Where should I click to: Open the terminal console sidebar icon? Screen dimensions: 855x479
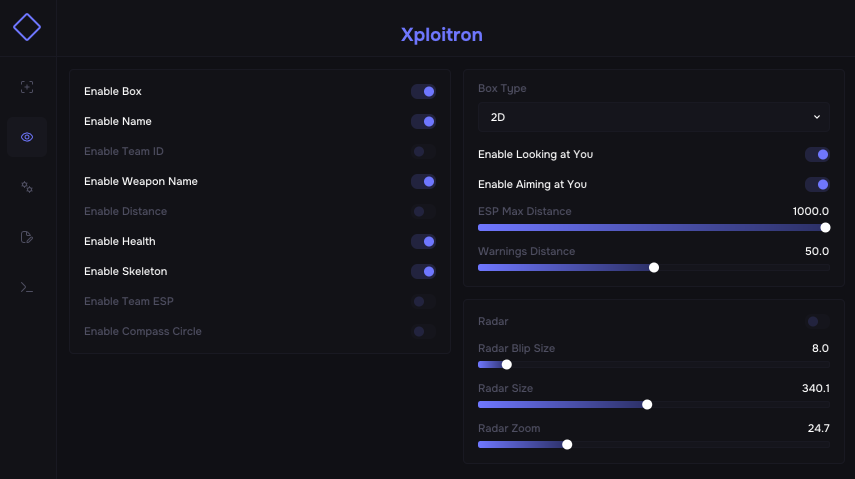coord(27,288)
